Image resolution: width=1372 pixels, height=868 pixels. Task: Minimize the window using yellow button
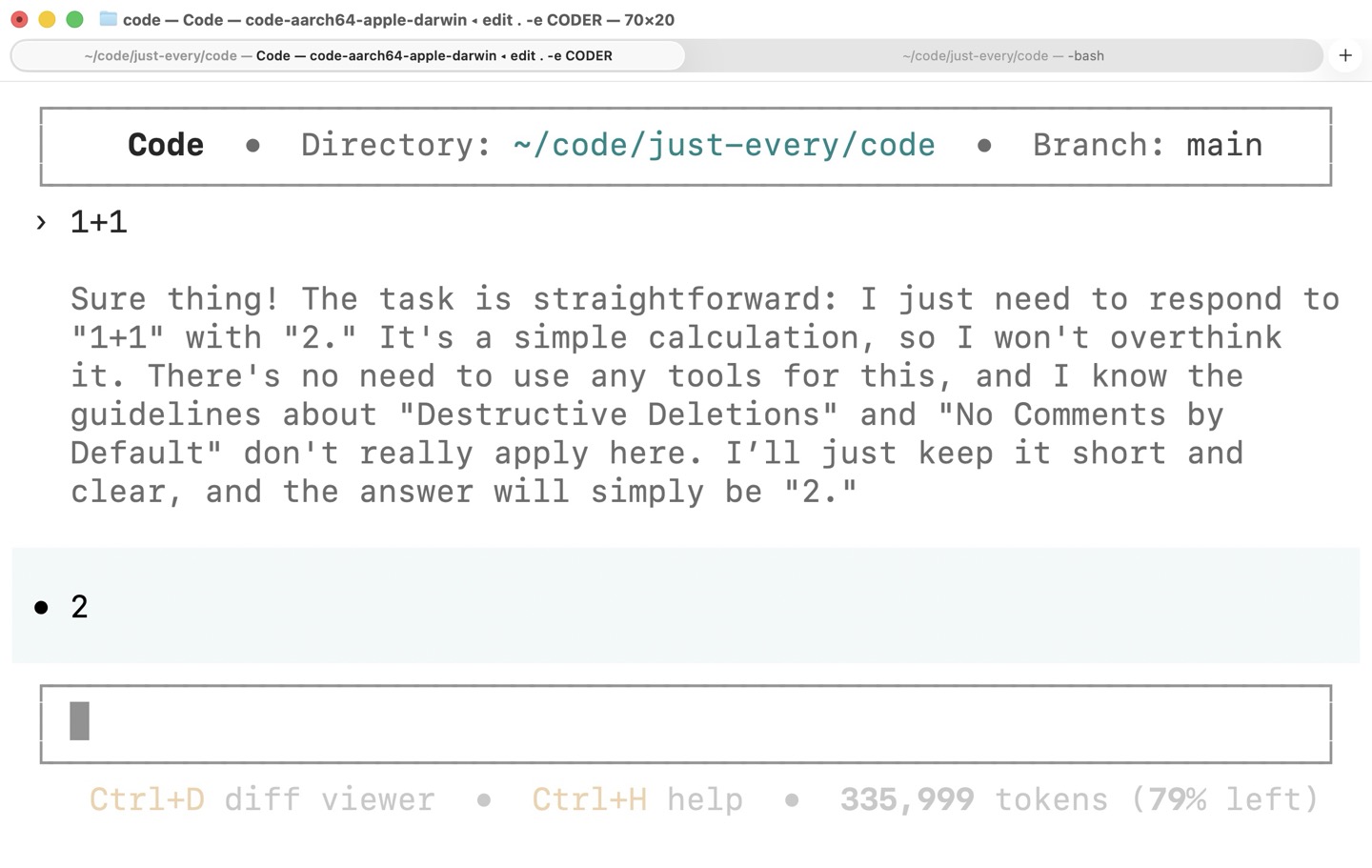[x=47, y=19]
